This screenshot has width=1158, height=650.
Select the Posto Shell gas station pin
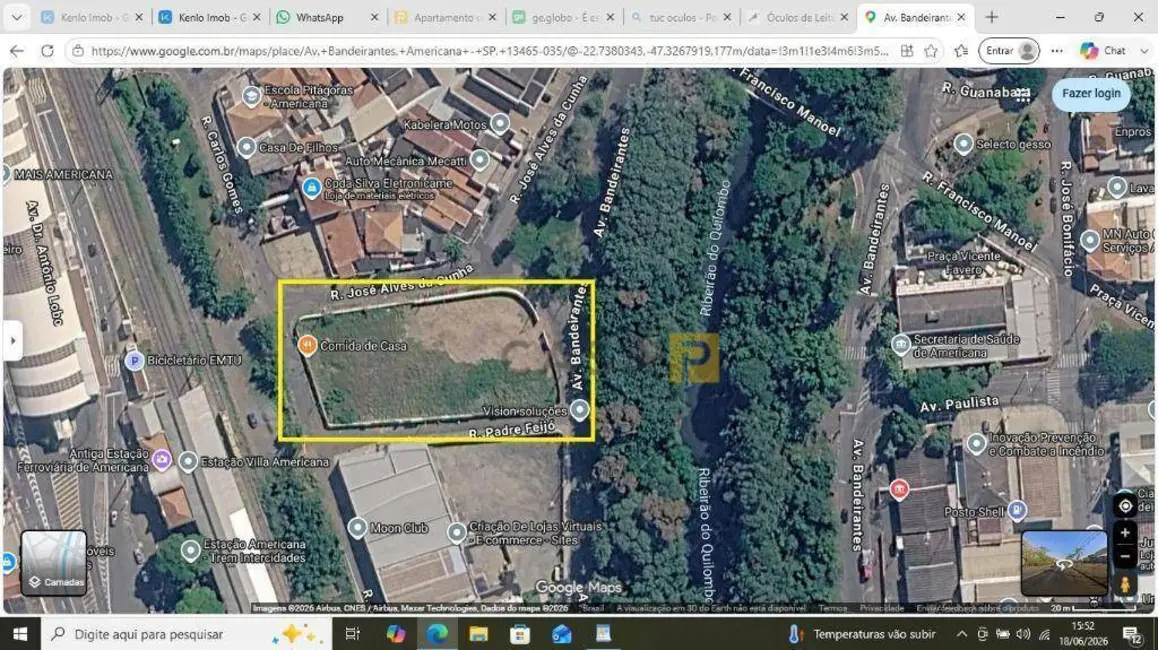pyautogui.click(x=1017, y=509)
